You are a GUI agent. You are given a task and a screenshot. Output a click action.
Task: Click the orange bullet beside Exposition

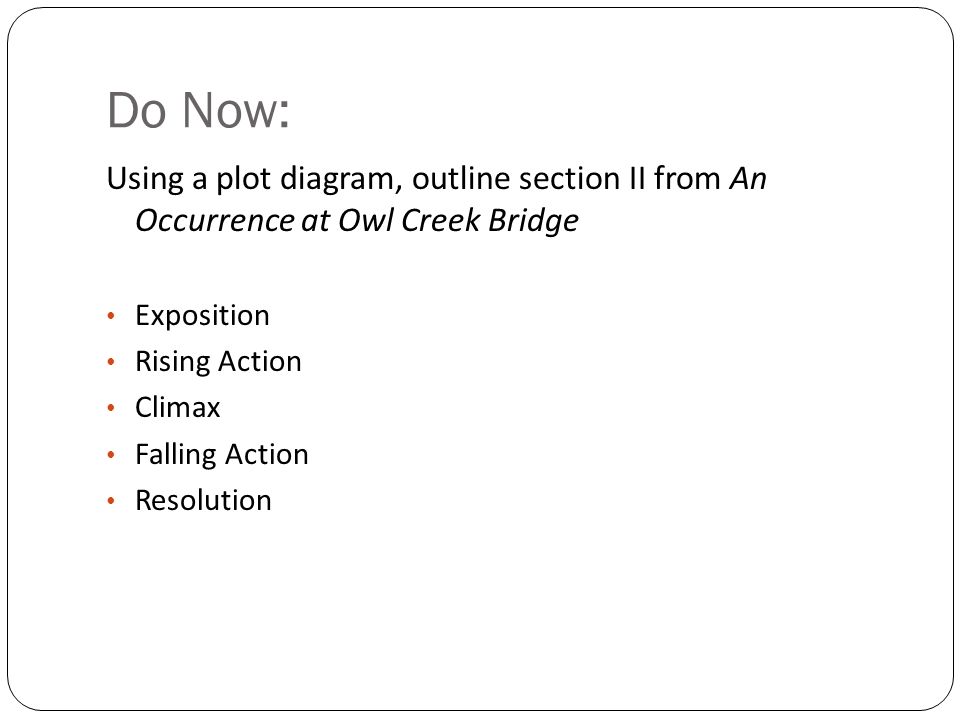[x=111, y=316]
